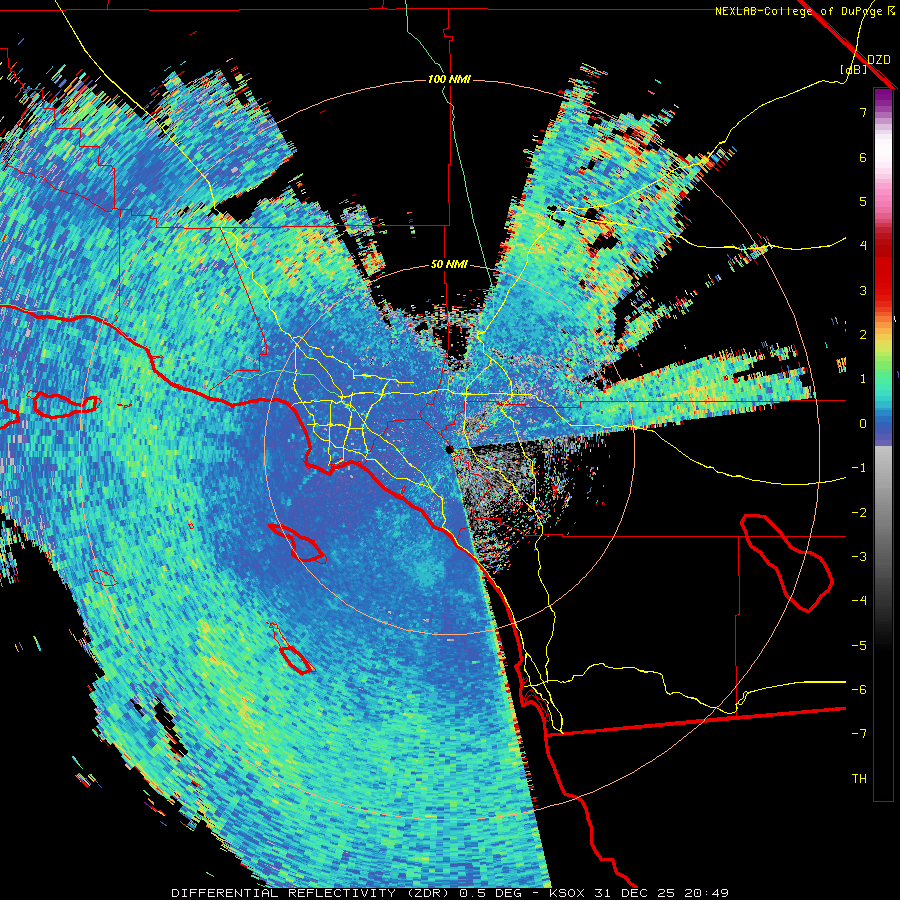Image resolution: width=900 pixels, height=900 pixels.
Task: Select the -5 value on the dB scale
Action: point(859,646)
